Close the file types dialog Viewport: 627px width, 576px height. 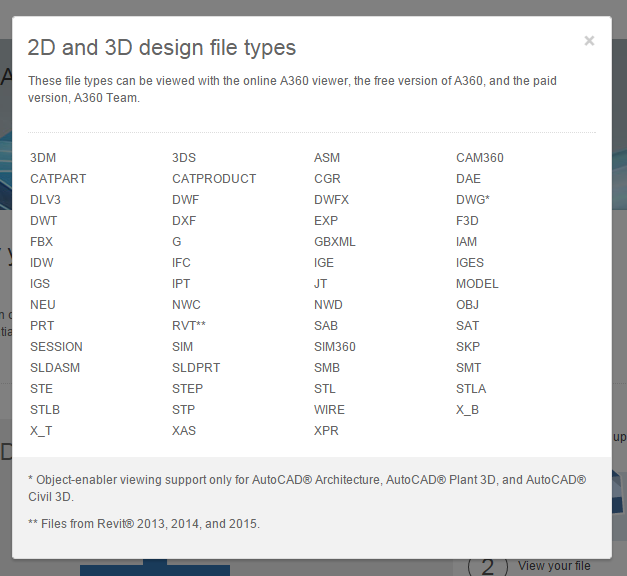[589, 41]
